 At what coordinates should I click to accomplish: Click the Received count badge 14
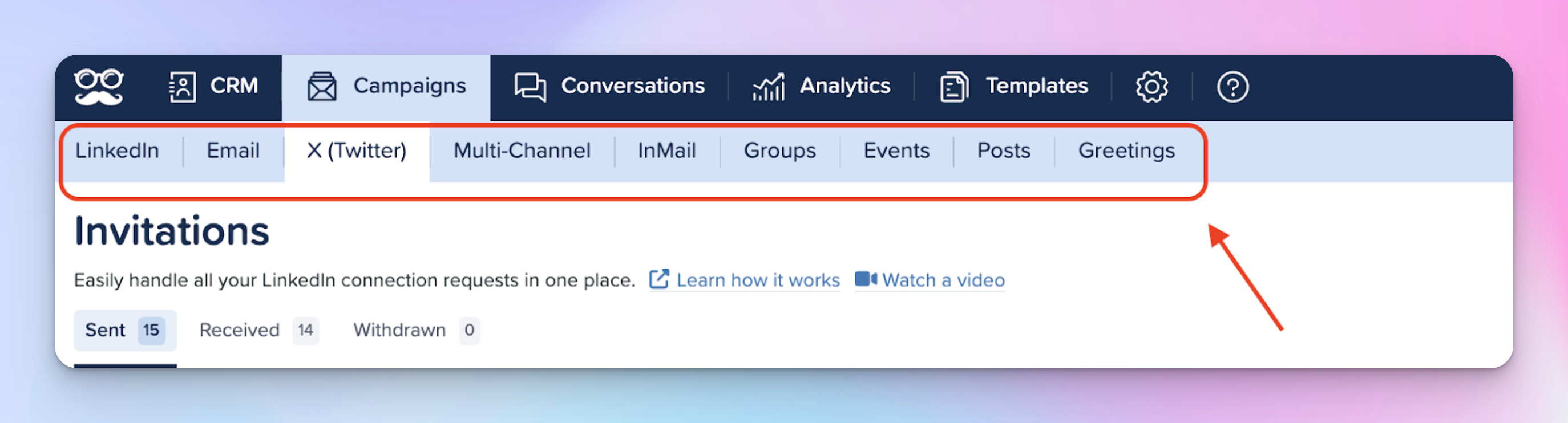coord(306,330)
